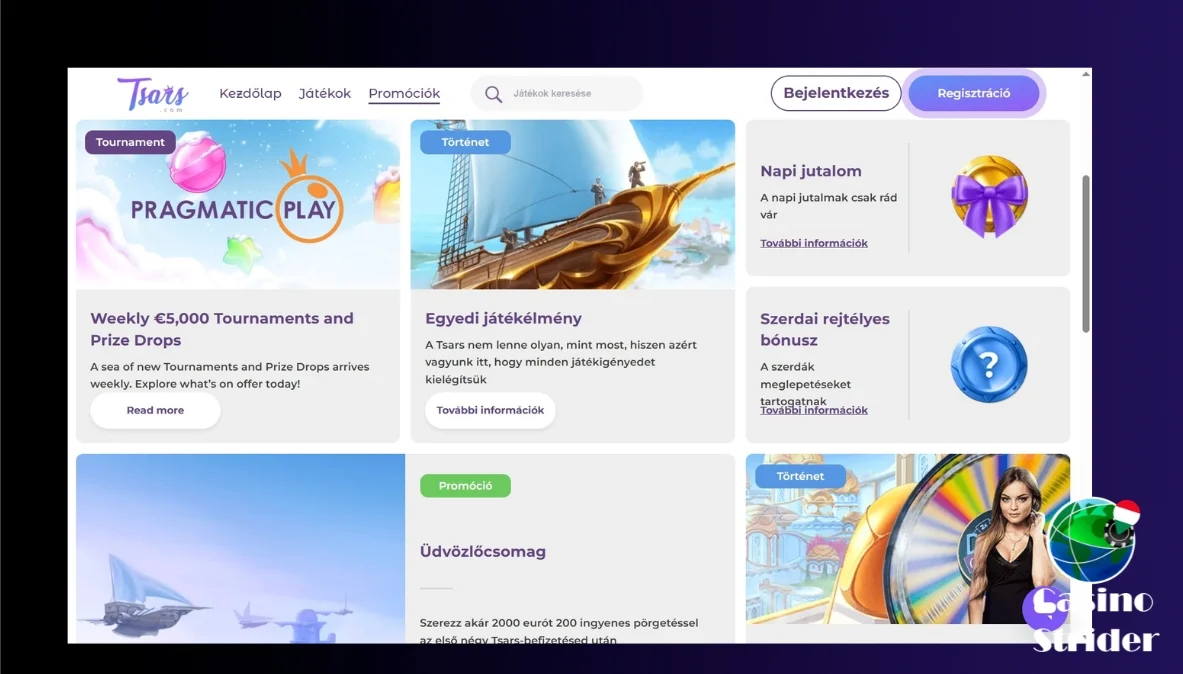Open the Játékok menu item
The width and height of the screenshot is (1183, 674).
coord(324,94)
